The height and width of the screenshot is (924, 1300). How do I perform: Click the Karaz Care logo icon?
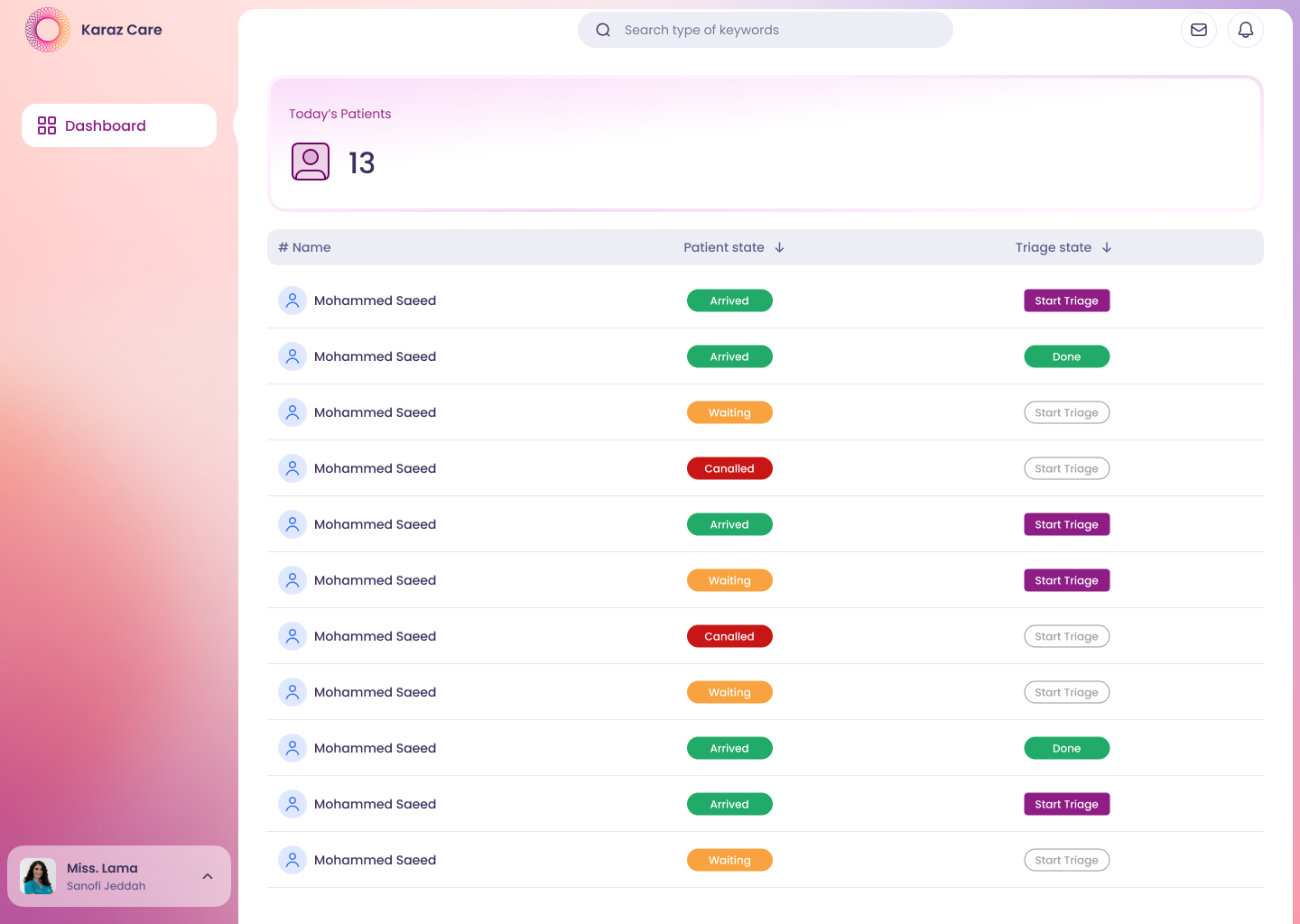[x=48, y=30]
